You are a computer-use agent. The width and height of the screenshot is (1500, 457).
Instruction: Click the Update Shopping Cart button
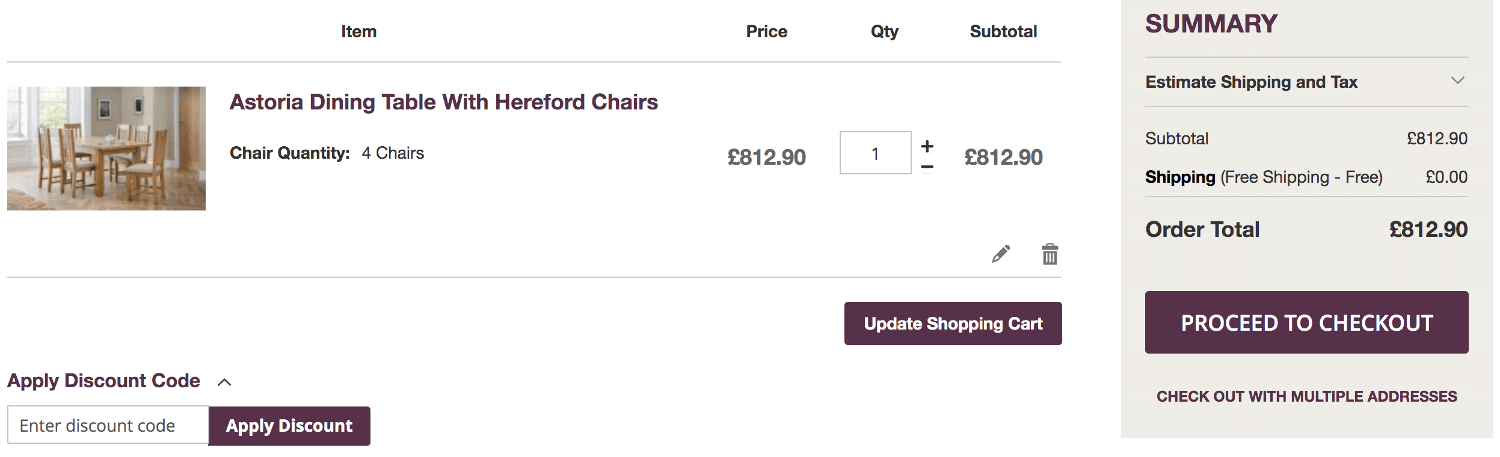953,324
